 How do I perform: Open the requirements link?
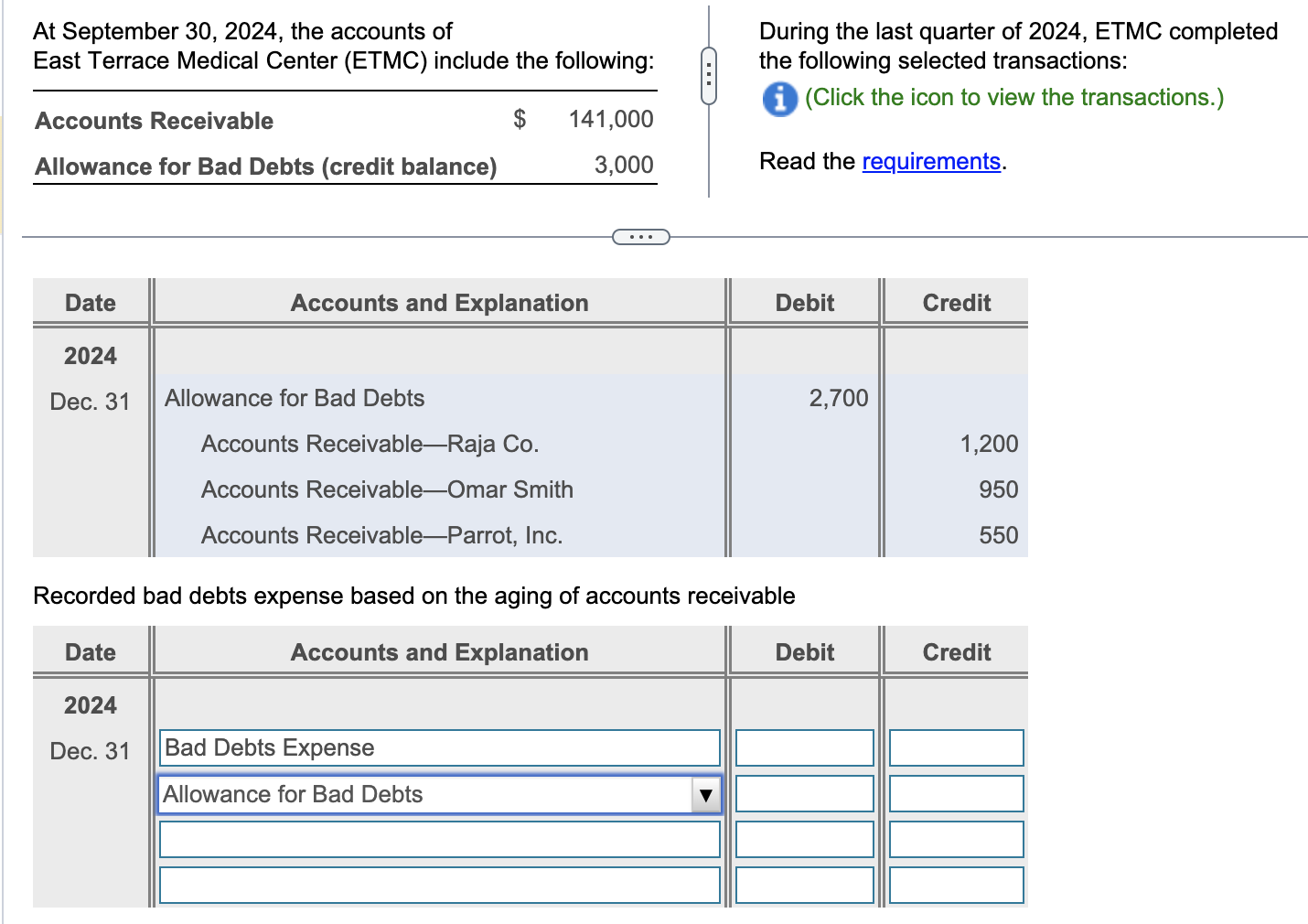coord(931,161)
